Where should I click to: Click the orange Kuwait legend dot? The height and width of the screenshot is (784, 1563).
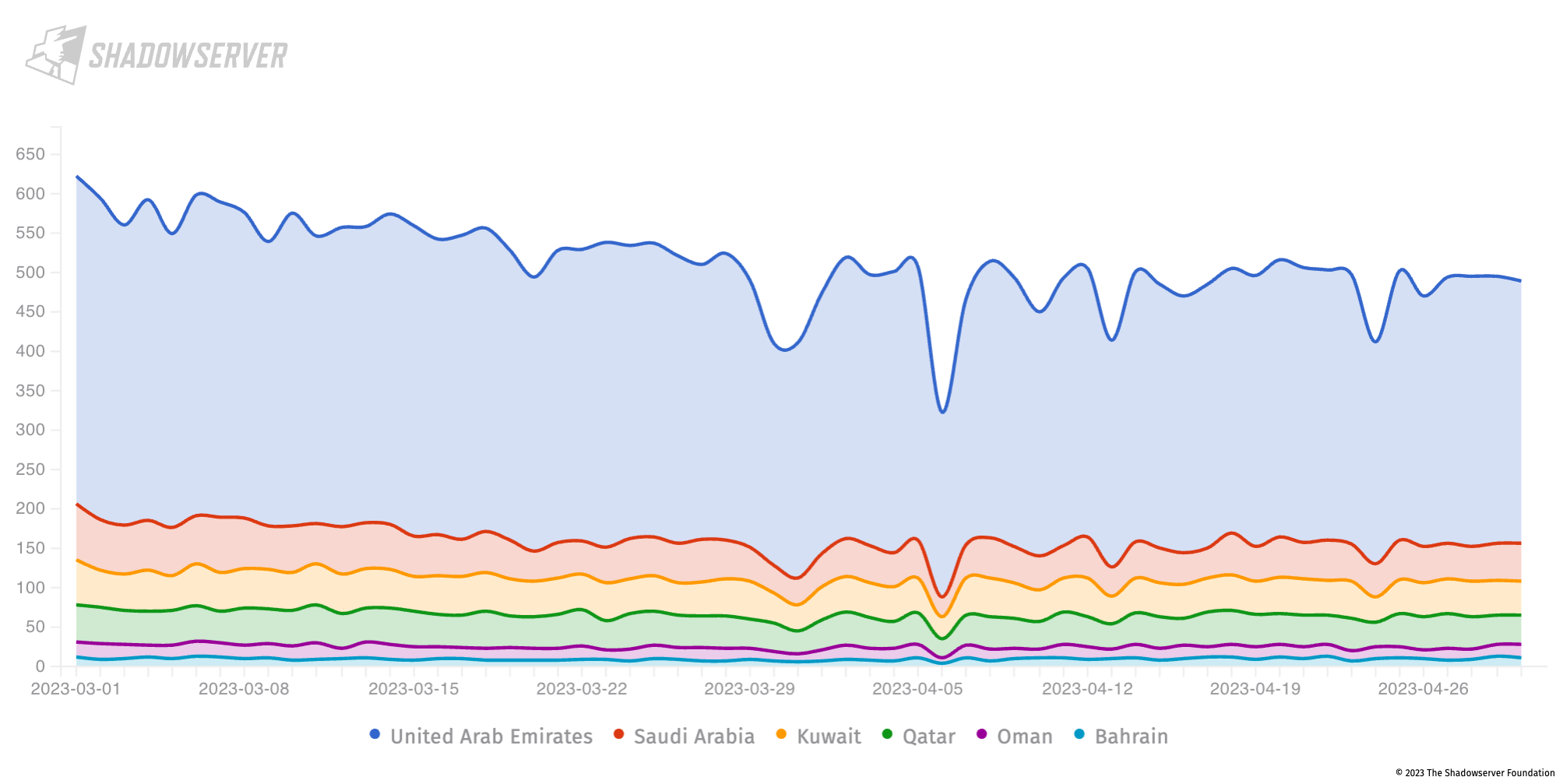(781, 734)
